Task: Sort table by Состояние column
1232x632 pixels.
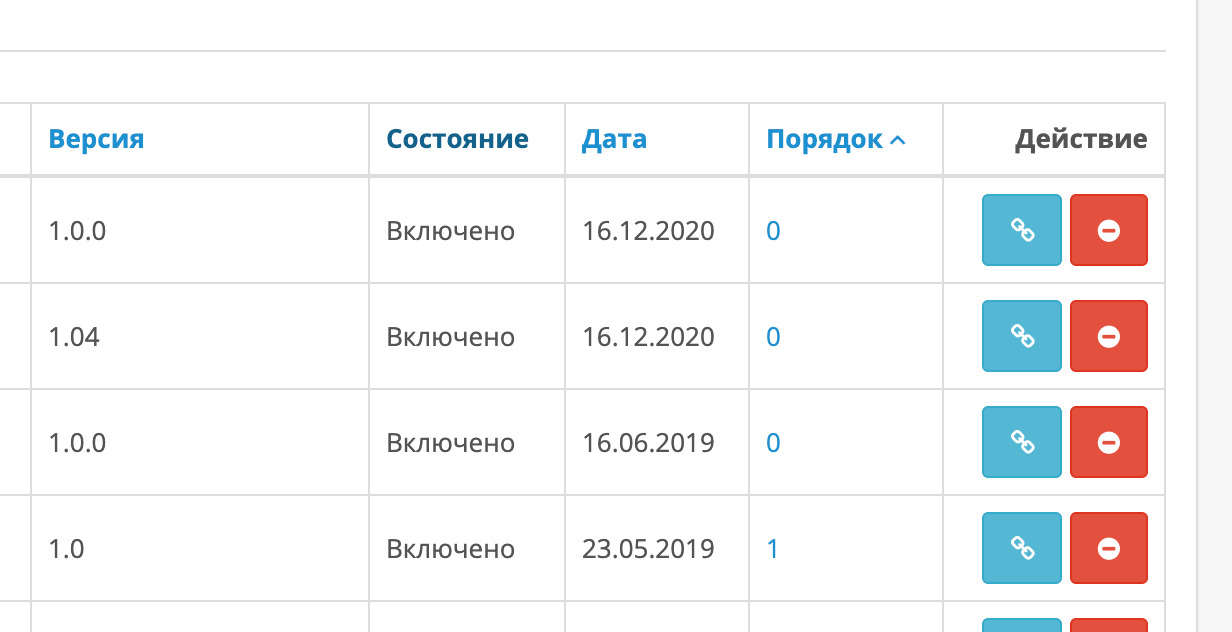Action: click(x=458, y=139)
